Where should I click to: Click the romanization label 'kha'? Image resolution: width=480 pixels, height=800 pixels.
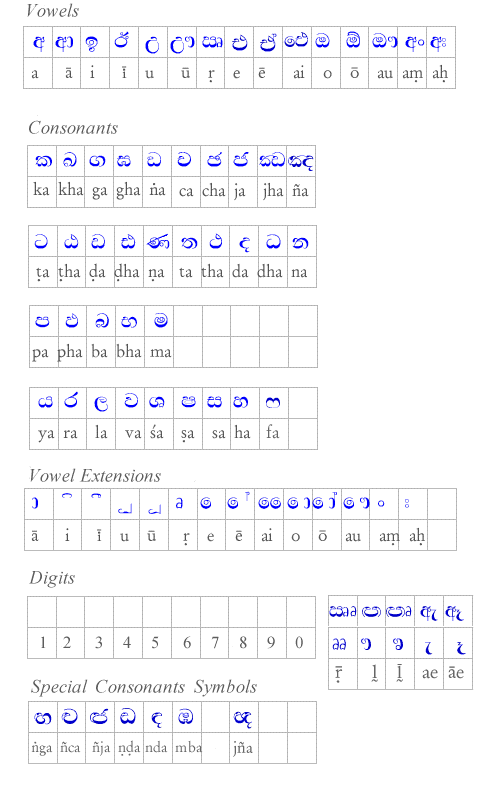coord(70,190)
